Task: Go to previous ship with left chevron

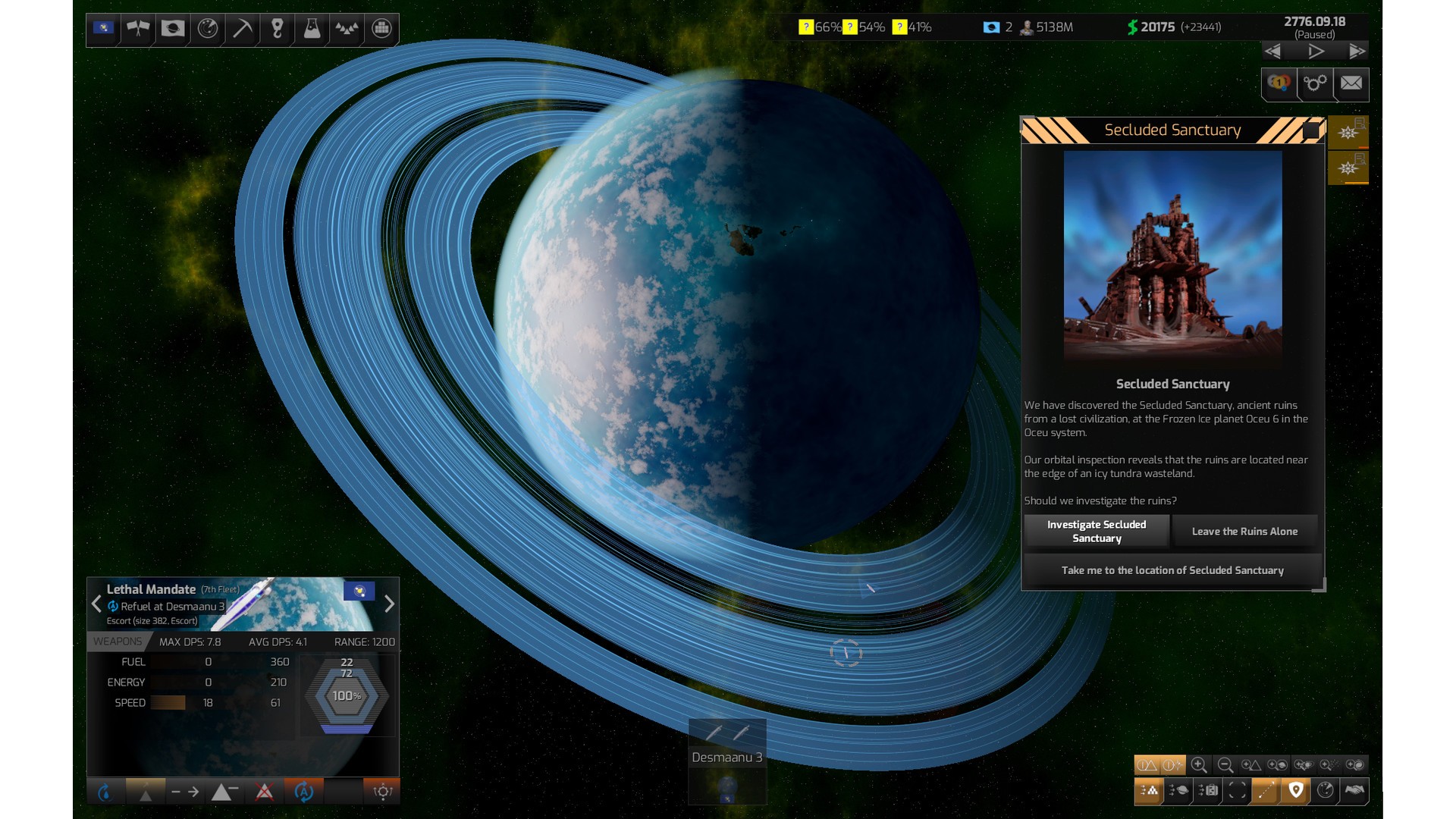Action: pyautogui.click(x=96, y=604)
